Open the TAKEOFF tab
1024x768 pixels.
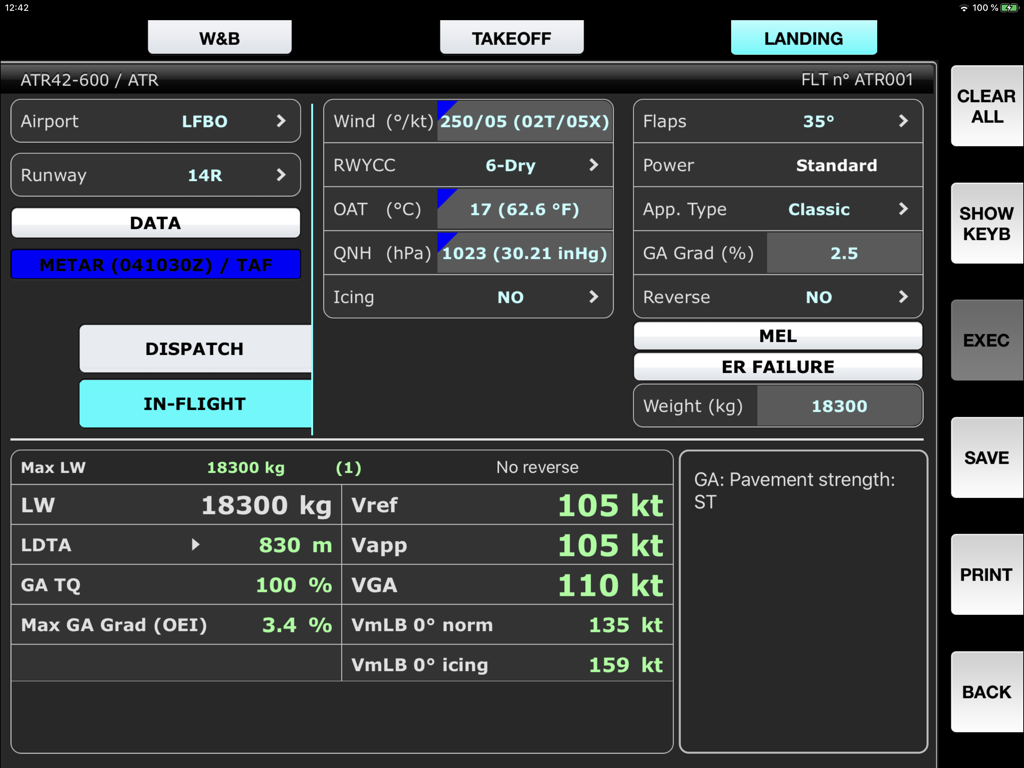point(511,37)
